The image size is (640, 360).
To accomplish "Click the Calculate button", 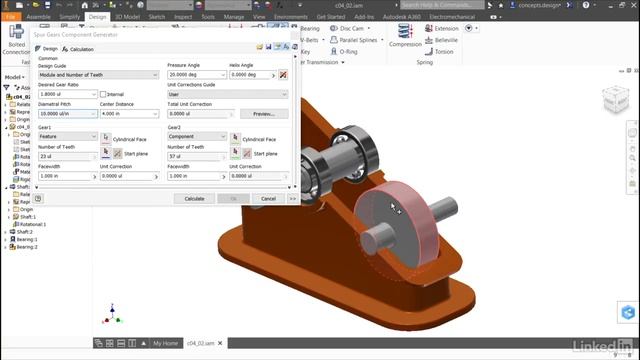I will pyautogui.click(x=194, y=199).
